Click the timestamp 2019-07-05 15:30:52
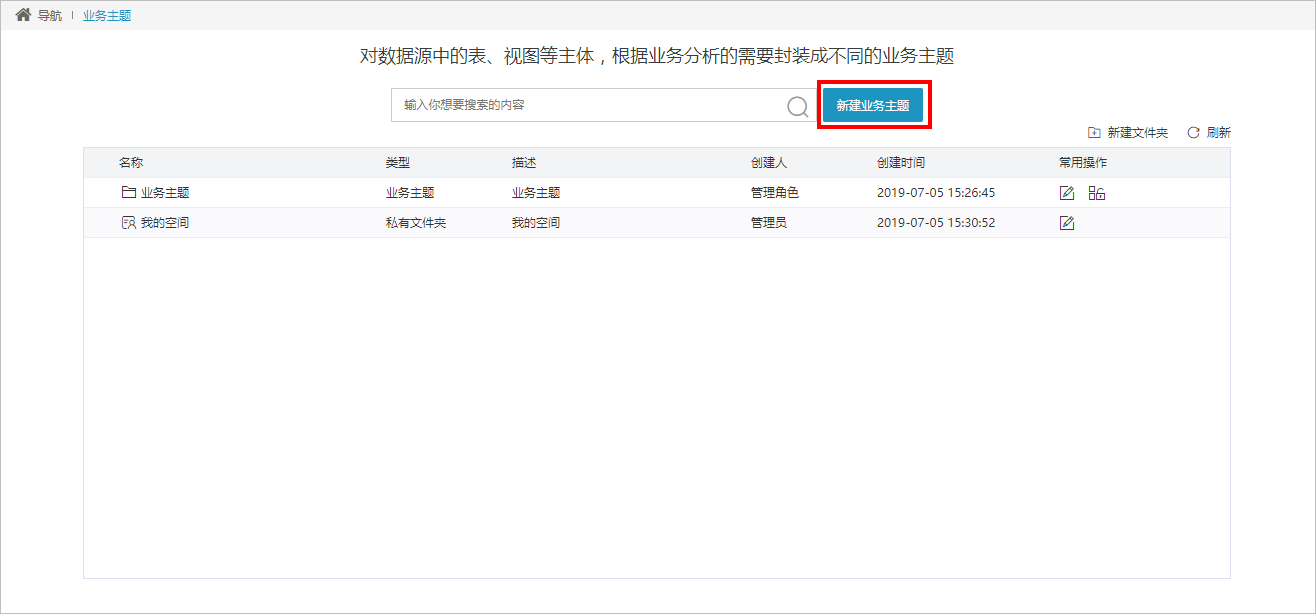 pos(936,223)
